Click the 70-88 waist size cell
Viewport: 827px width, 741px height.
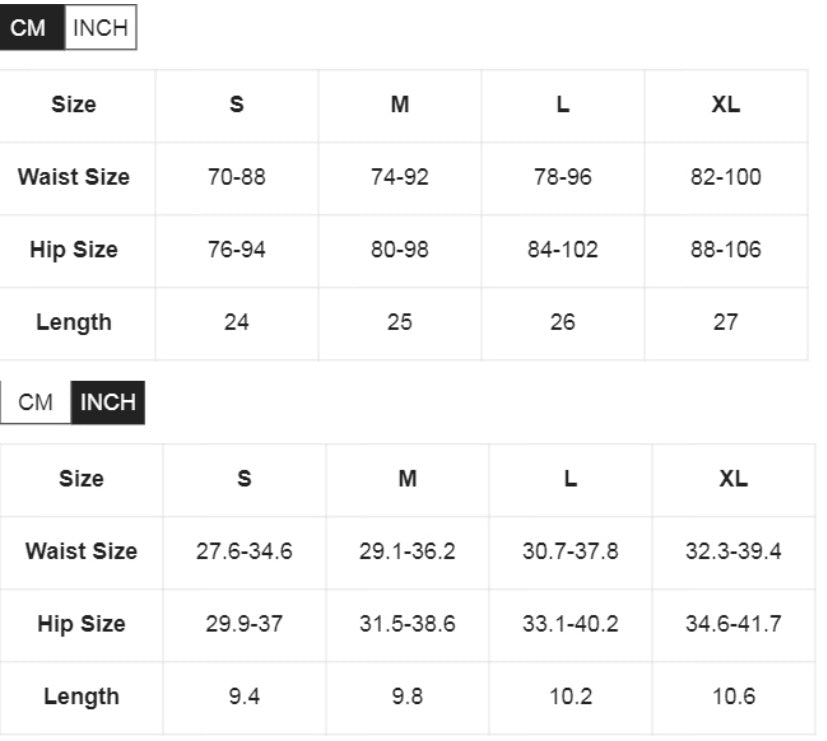[237, 177]
